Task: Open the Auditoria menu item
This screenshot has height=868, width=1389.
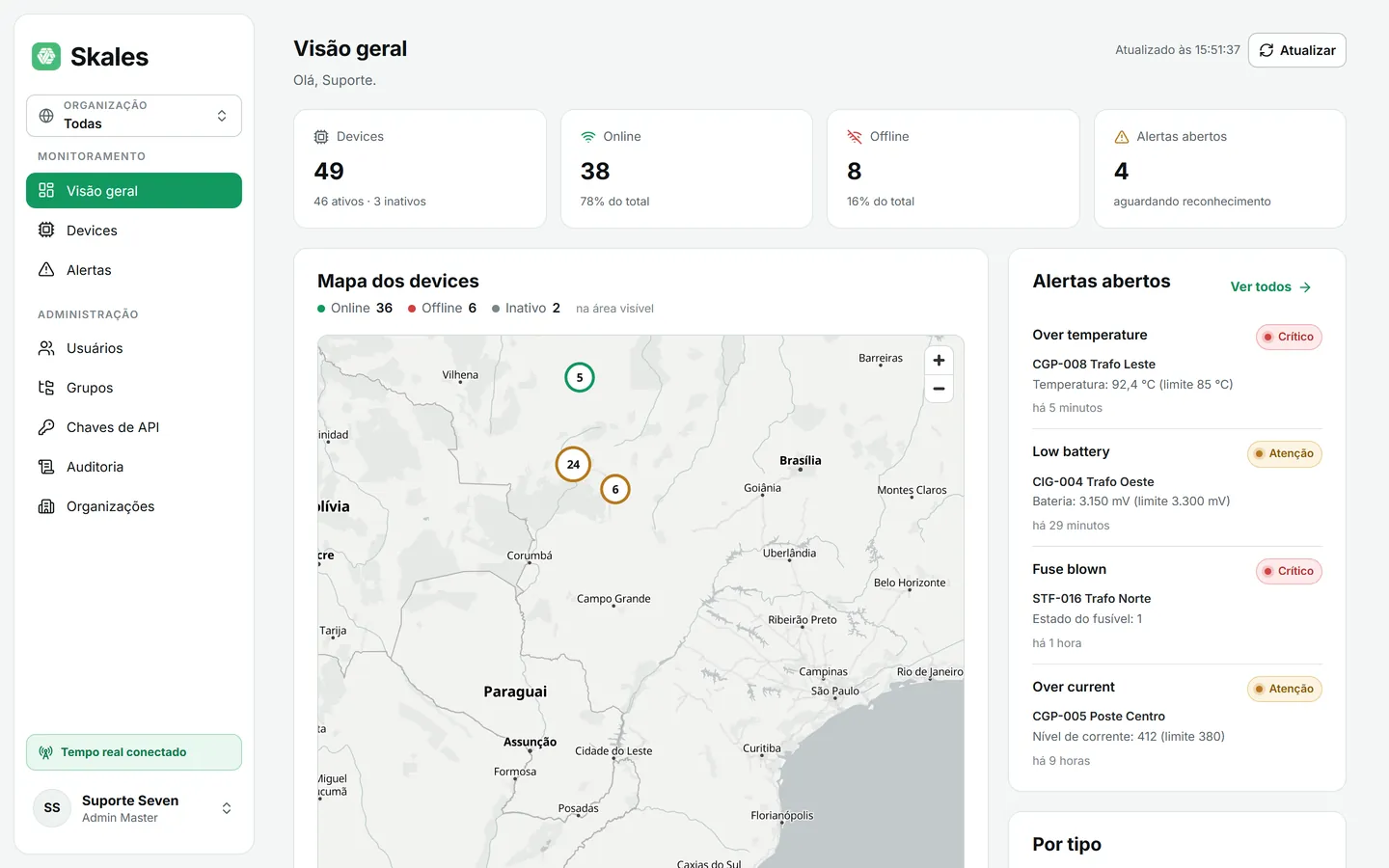Action: click(134, 467)
